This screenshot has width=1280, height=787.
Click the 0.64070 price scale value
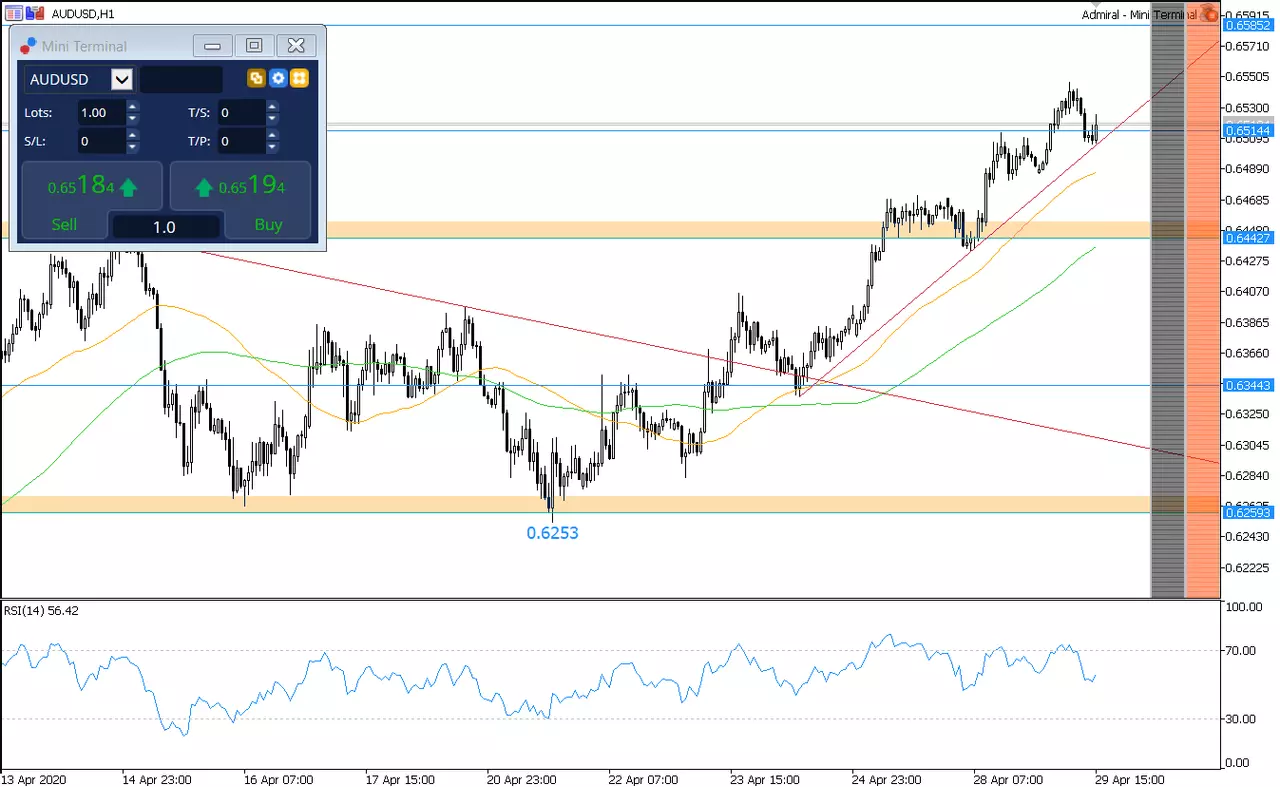tap(1247, 292)
